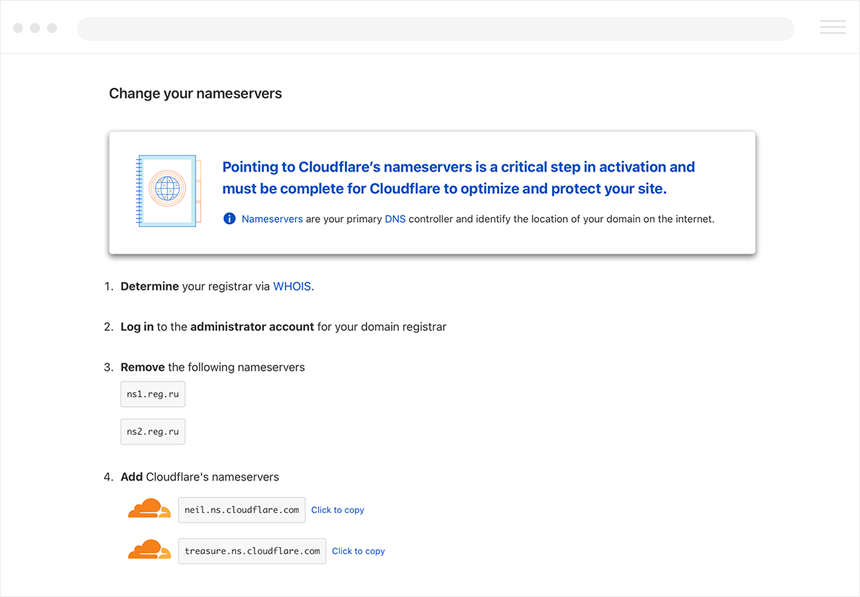Click the Cloudflare cloud icon beside neil nameserver
The width and height of the screenshot is (860, 597).
click(149, 509)
